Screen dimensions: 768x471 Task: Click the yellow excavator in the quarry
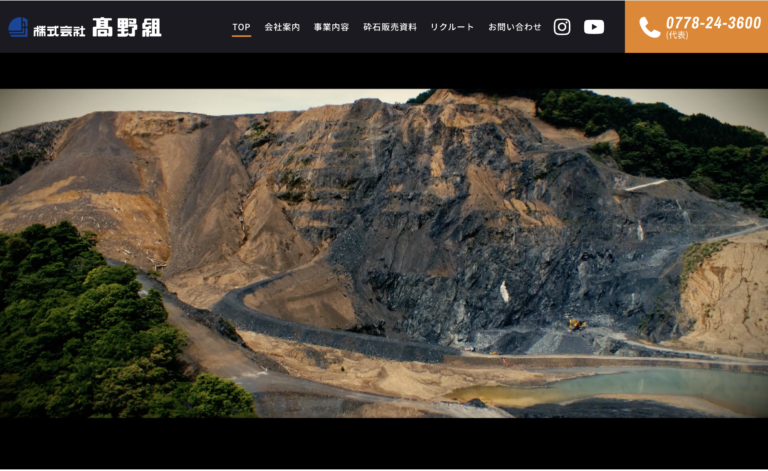point(576,324)
